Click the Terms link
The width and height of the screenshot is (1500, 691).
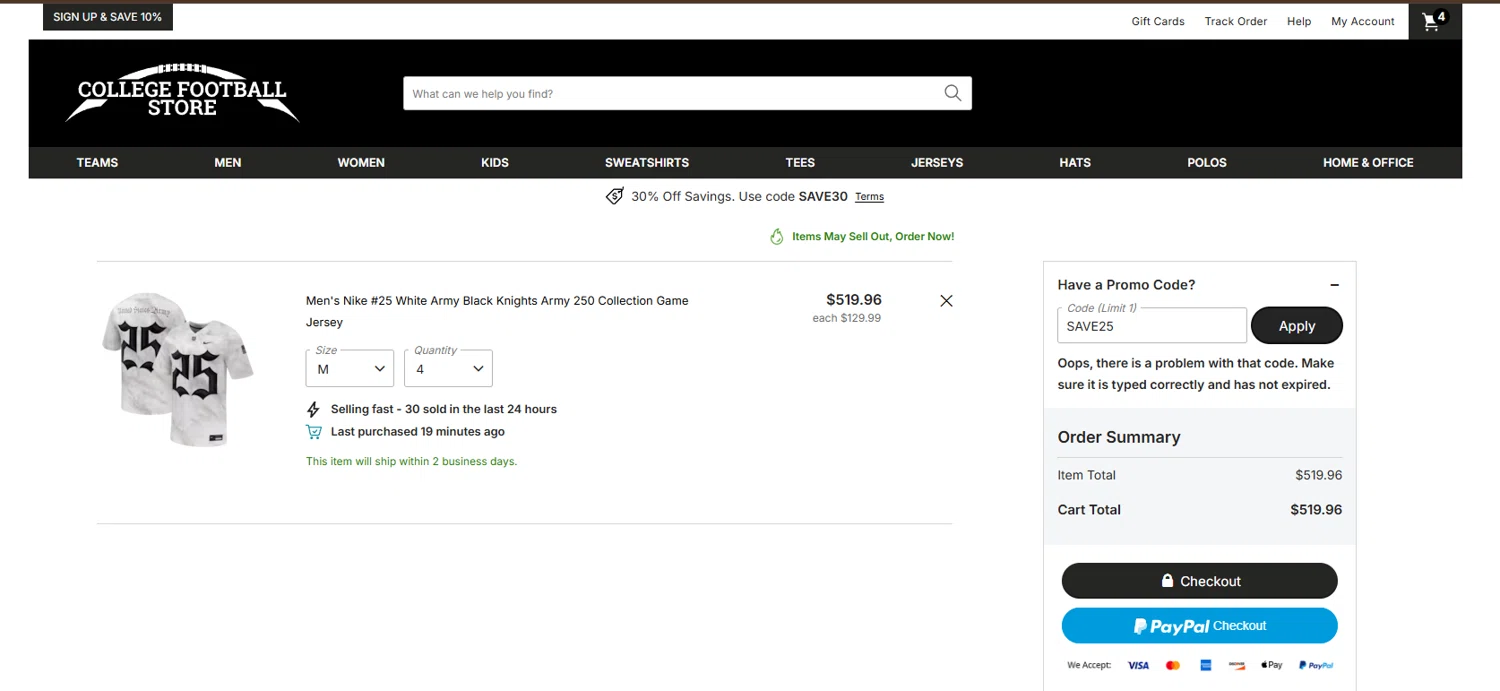(x=869, y=197)
